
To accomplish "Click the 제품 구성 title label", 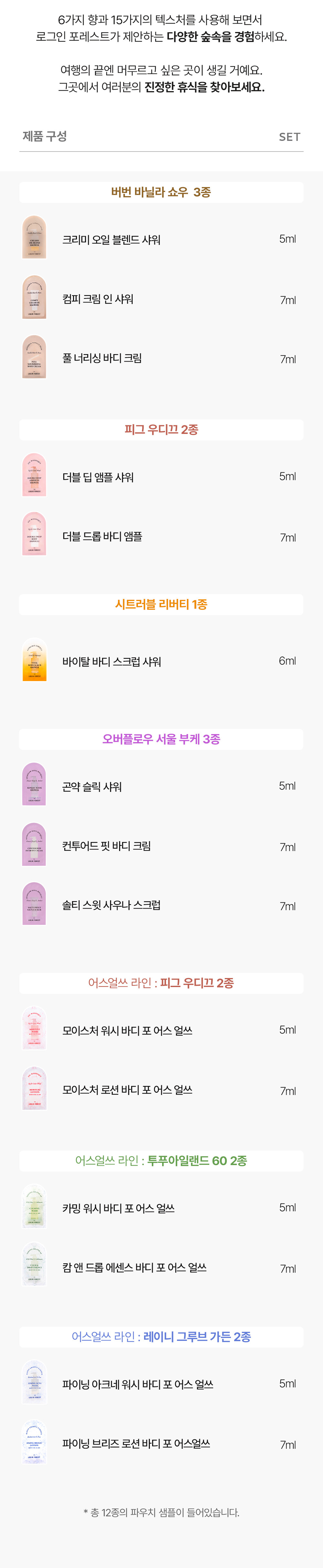I will [x=44, y=136].
